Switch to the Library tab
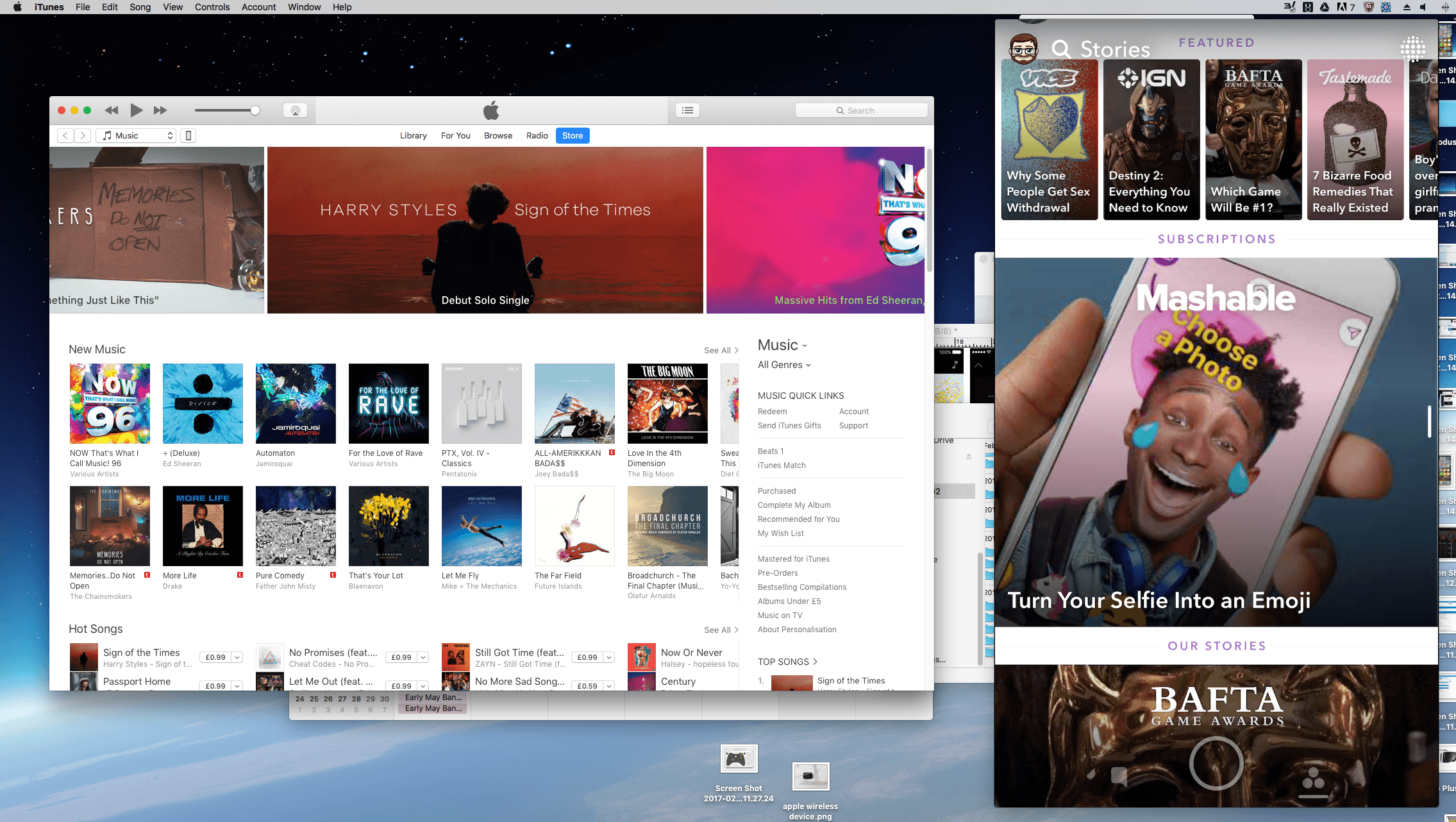This screenshot has width=1456, height=822. (414, 135)
